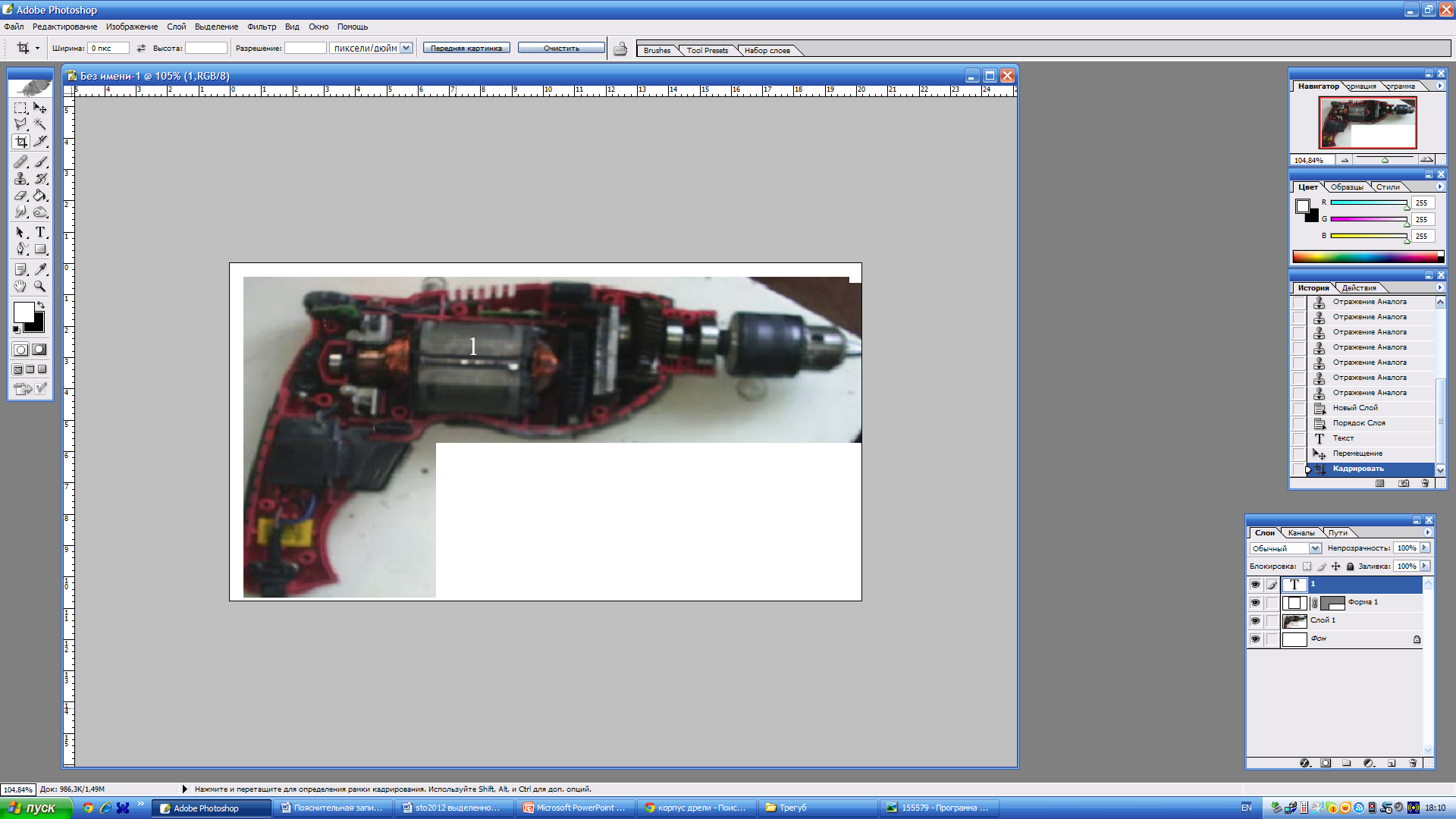Select the Magic Wand tool
Viewport: 1456px width, 819px height.
[40, 124]
